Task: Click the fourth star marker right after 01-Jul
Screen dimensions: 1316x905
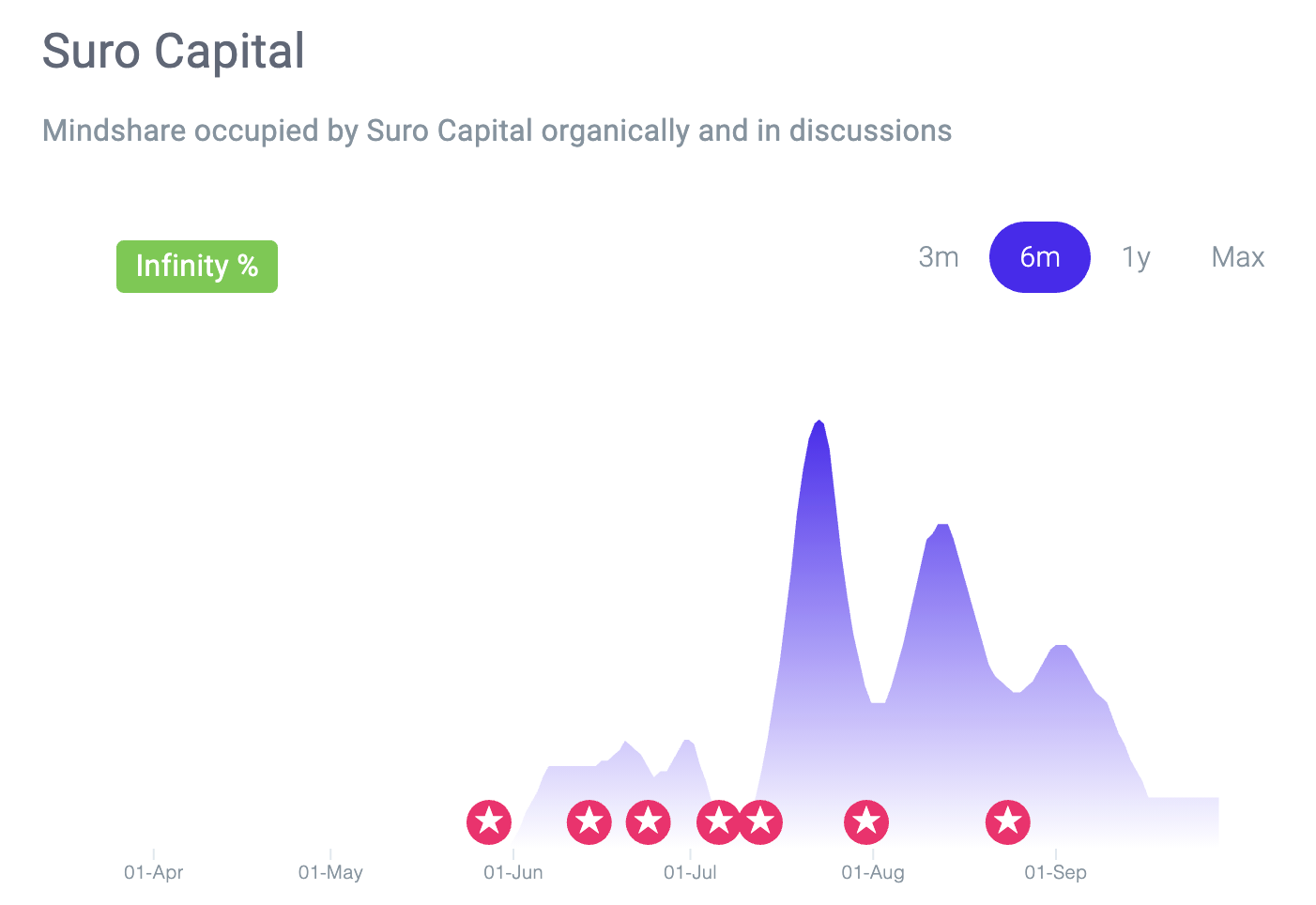Action: click(719, 823)
